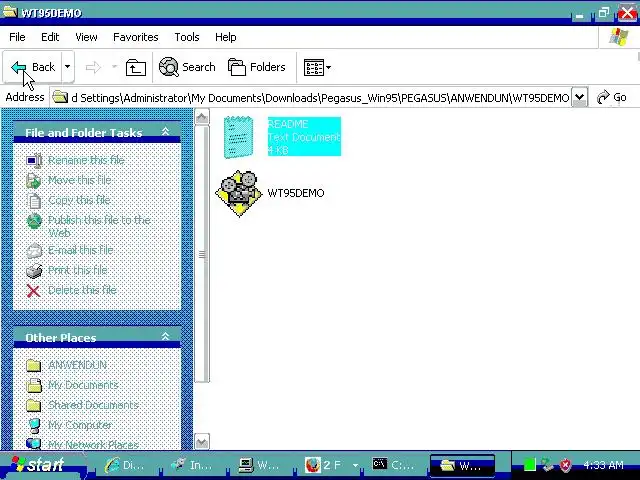Click Rename this file link
Image resolution: width=640 pixels, height=480 pixels.
pos(86,160)
